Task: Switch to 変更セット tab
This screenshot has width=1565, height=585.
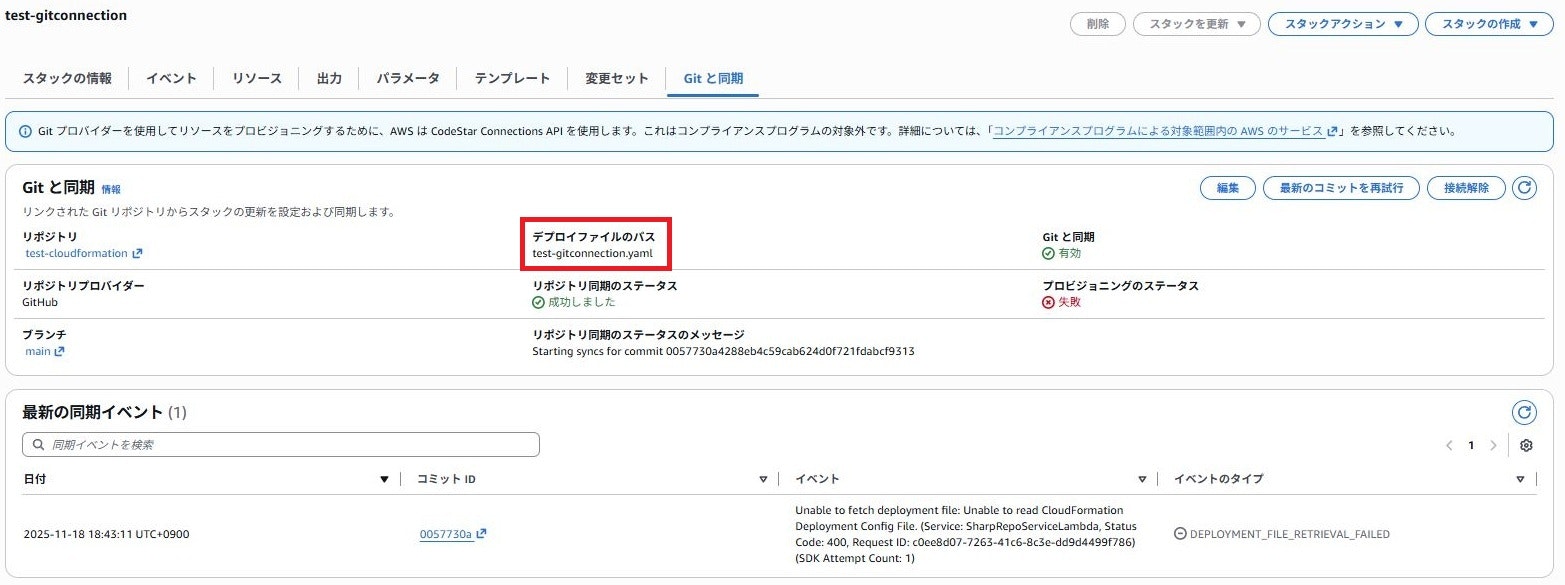Action: 617,78
